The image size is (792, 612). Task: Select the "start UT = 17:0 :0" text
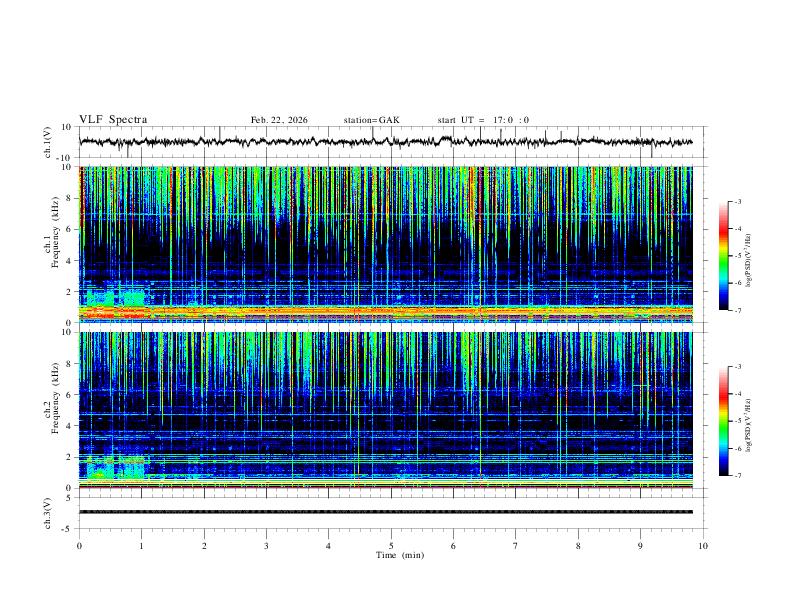coord(483,120)
